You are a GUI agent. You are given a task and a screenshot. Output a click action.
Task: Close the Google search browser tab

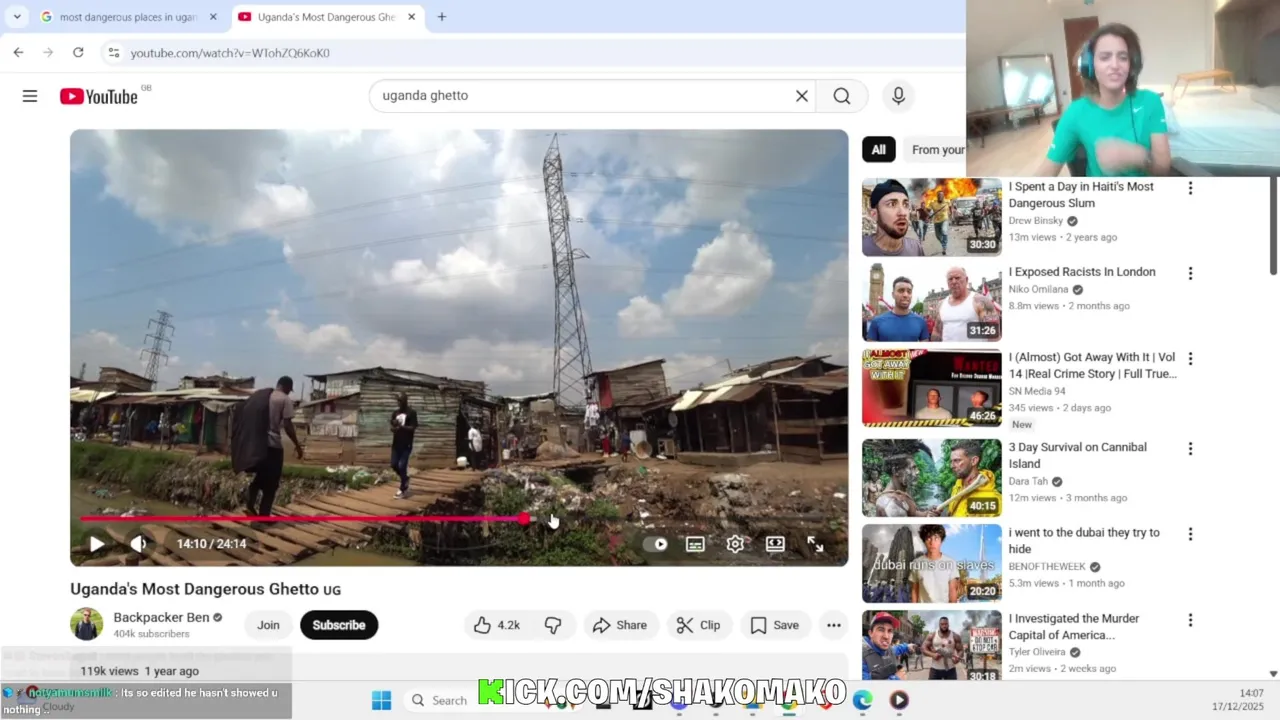213,17
